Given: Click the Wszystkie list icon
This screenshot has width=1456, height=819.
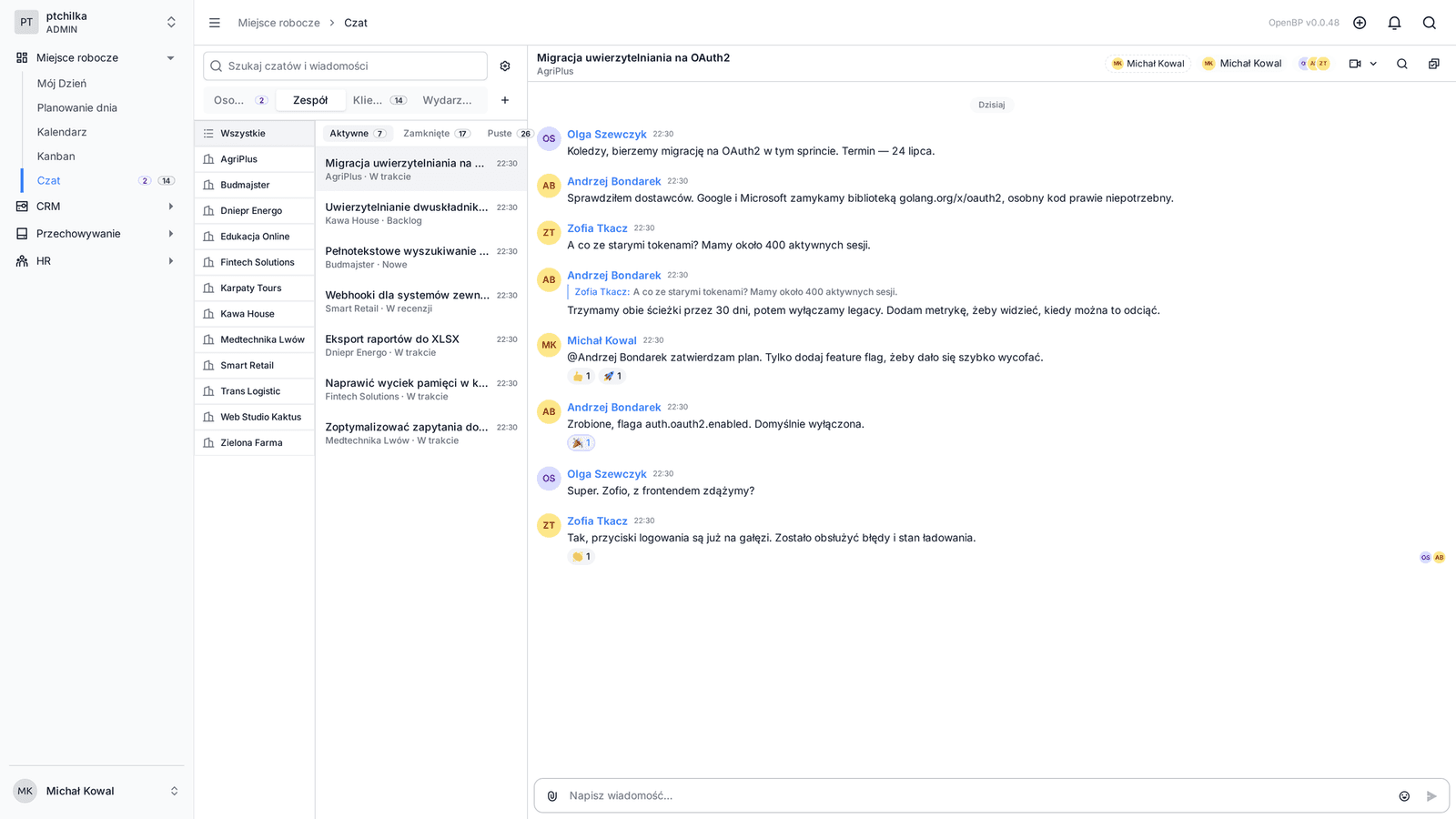Looking at the screenshot, I should pos(208,134).
